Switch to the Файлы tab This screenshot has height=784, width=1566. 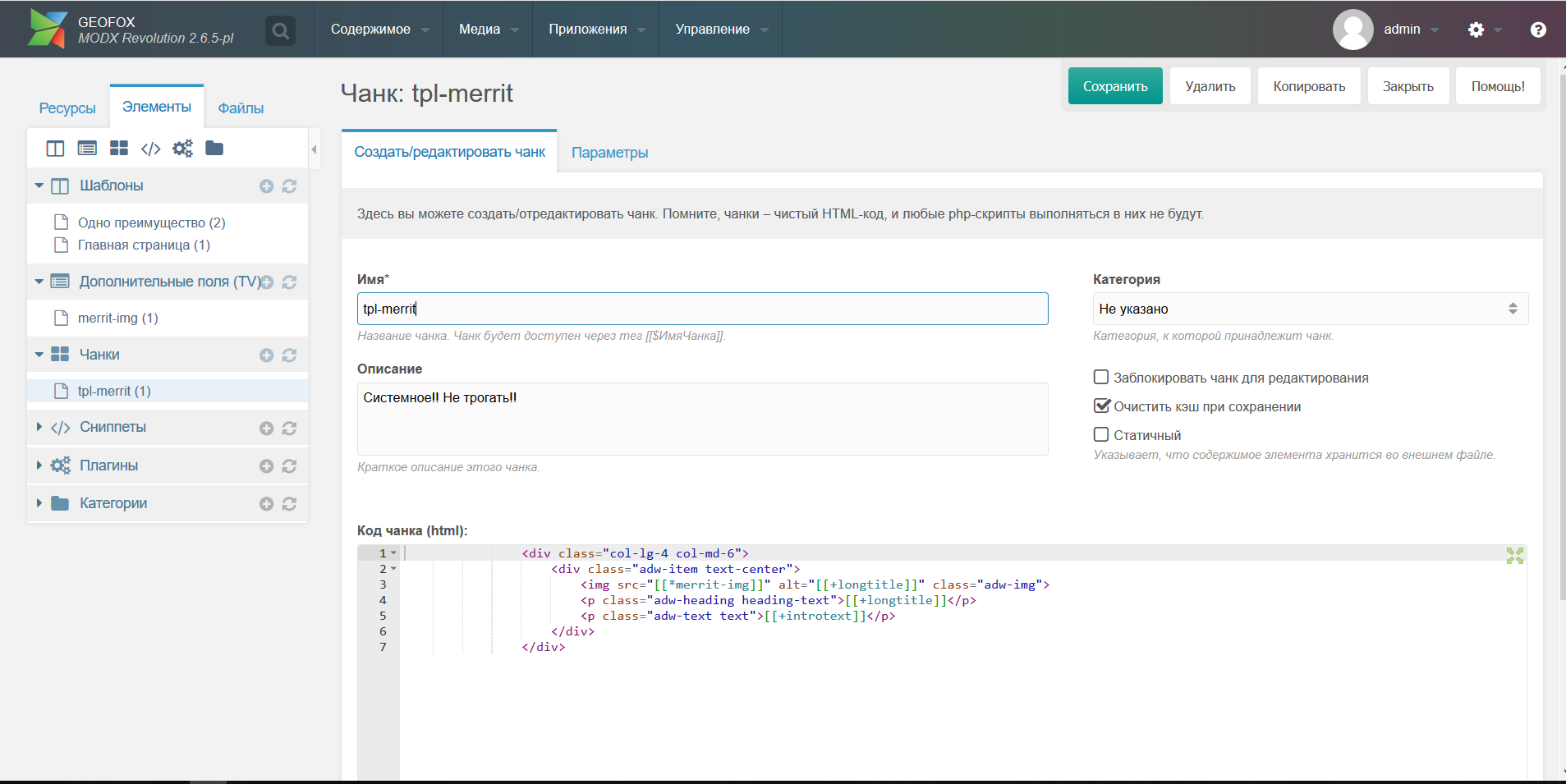coord(241,108)
